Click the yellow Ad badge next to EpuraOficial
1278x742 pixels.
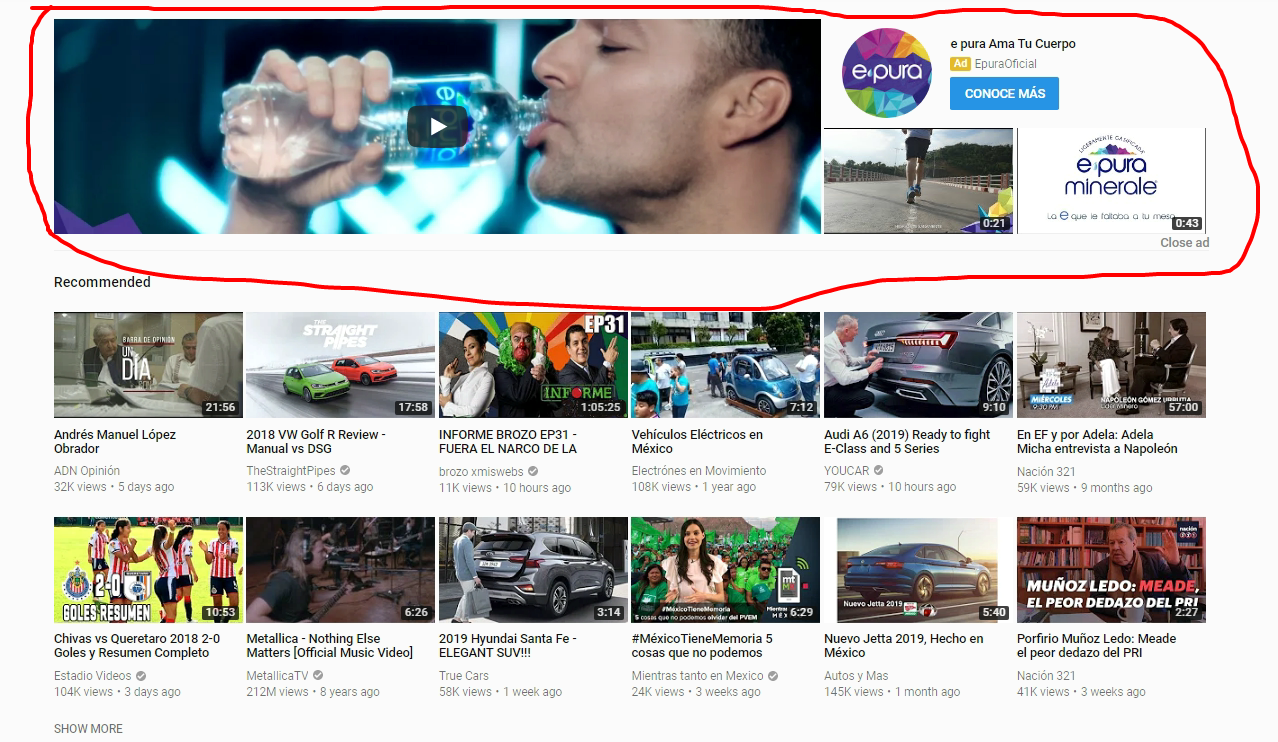(x=960, y=63)
